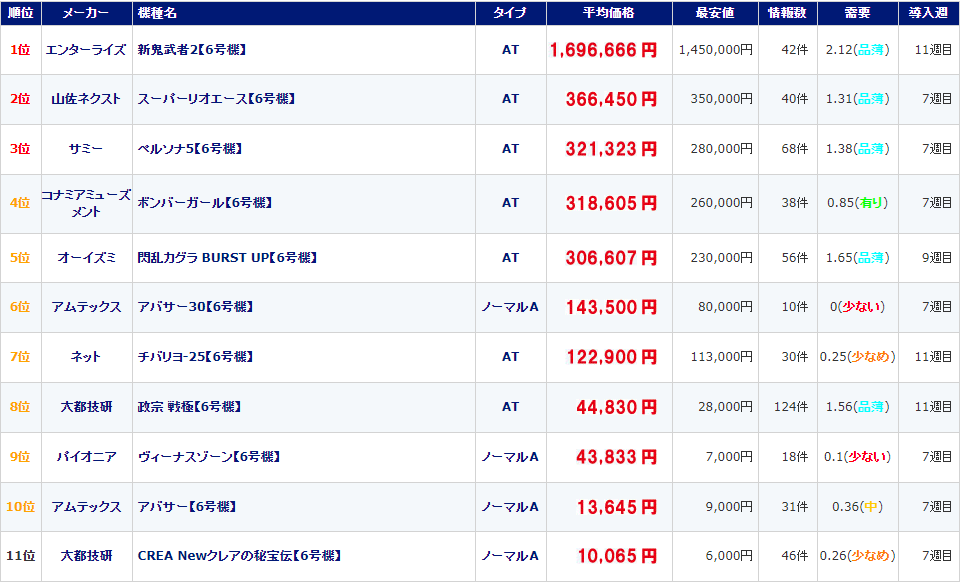
Task: Click the 導入週 column header
Action: [x=929, y=13]
